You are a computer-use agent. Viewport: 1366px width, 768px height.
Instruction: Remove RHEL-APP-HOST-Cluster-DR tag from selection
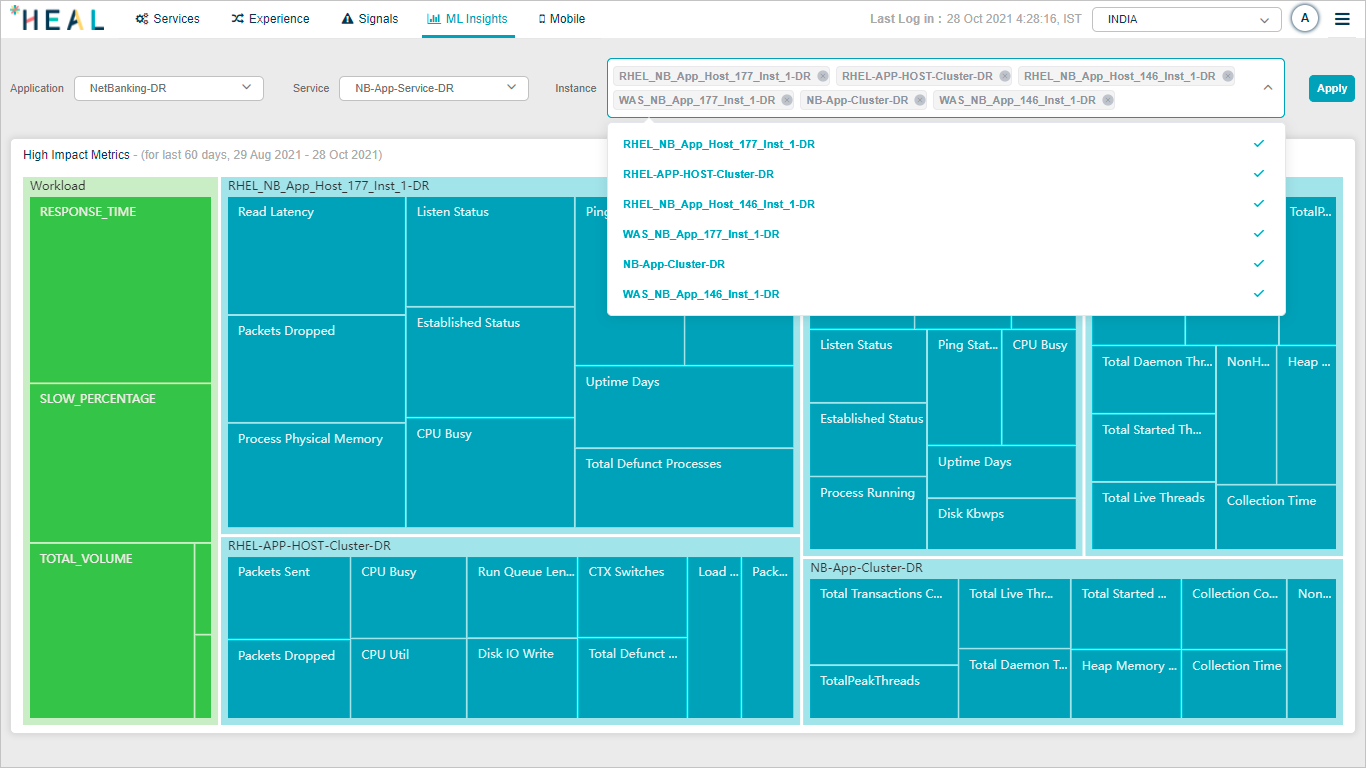1004,76
